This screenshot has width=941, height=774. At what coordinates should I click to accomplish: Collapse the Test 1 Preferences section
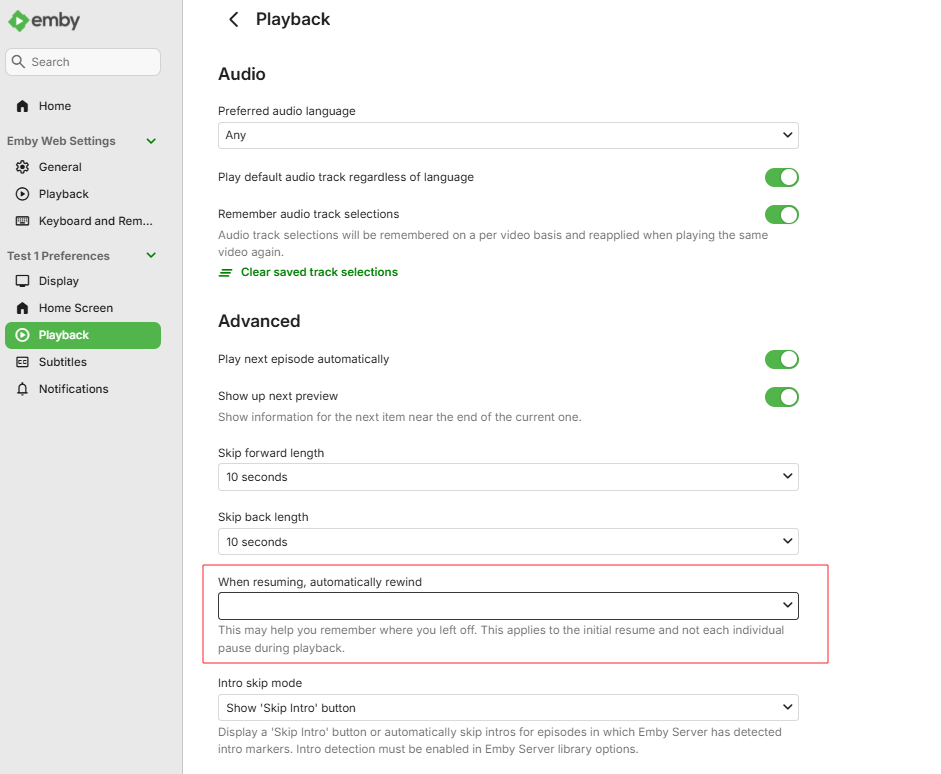click(x=151, y=256)
